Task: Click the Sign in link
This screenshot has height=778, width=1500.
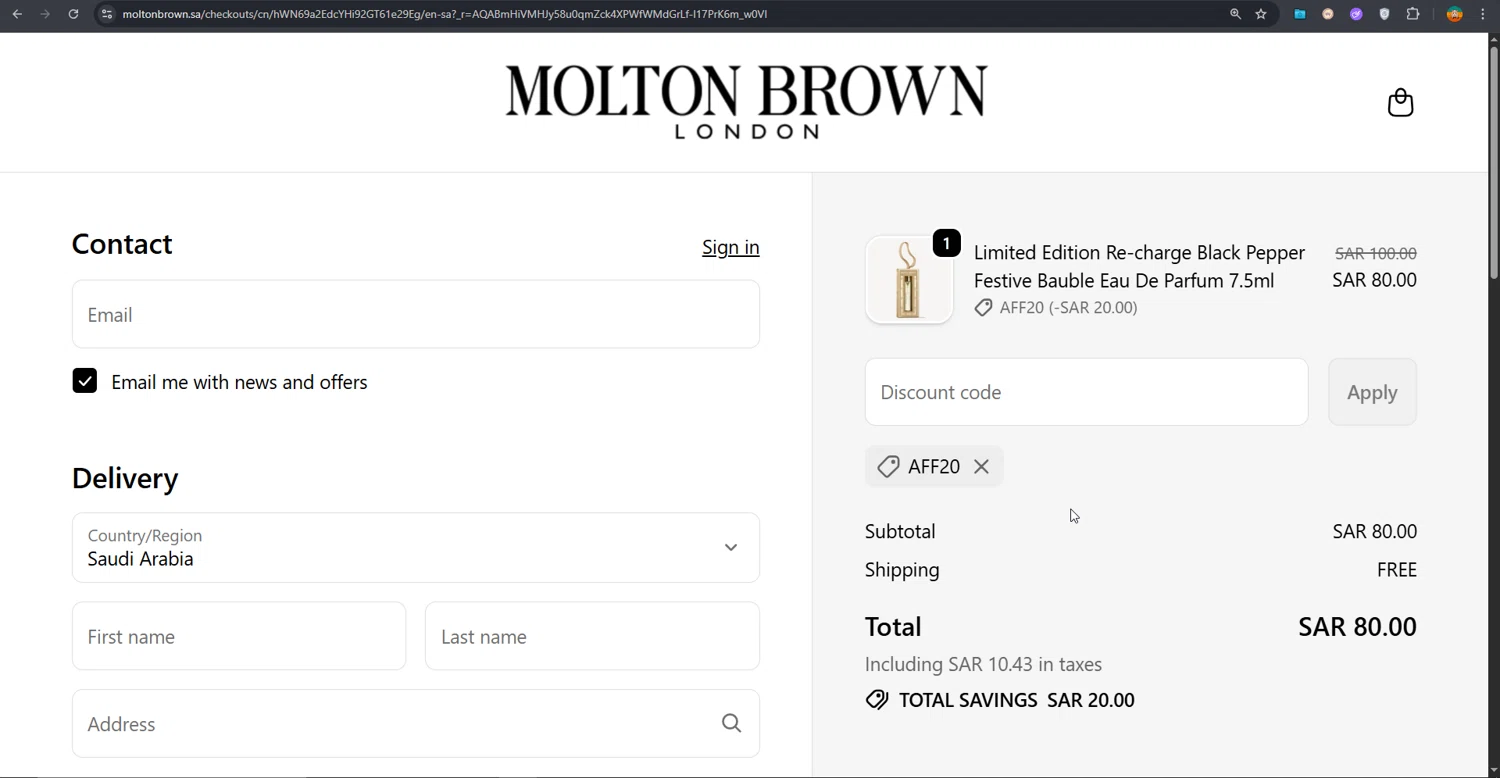Action: coord(730,247)
